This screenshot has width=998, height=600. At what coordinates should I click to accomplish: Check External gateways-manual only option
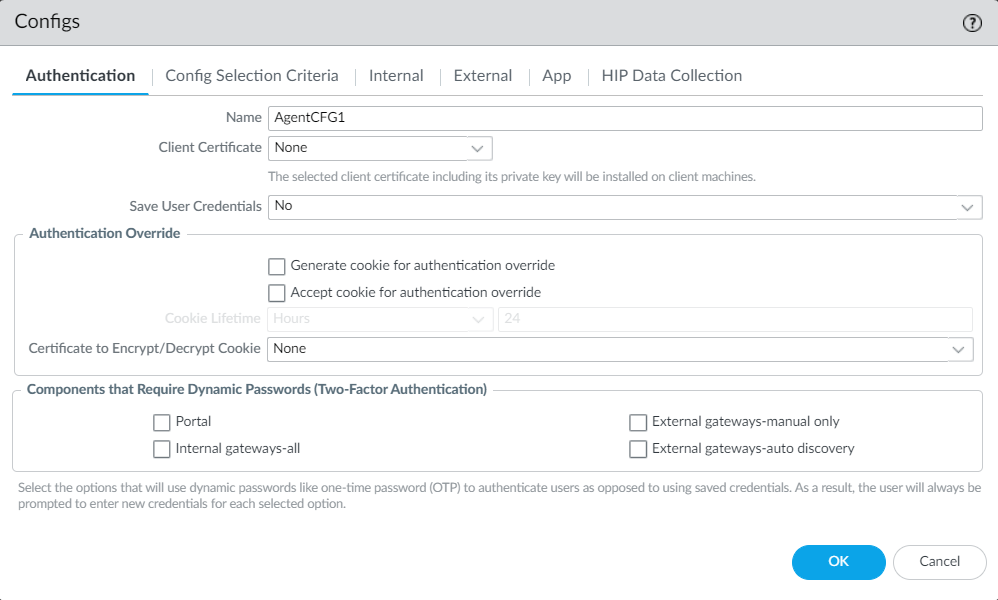[638, 422]
